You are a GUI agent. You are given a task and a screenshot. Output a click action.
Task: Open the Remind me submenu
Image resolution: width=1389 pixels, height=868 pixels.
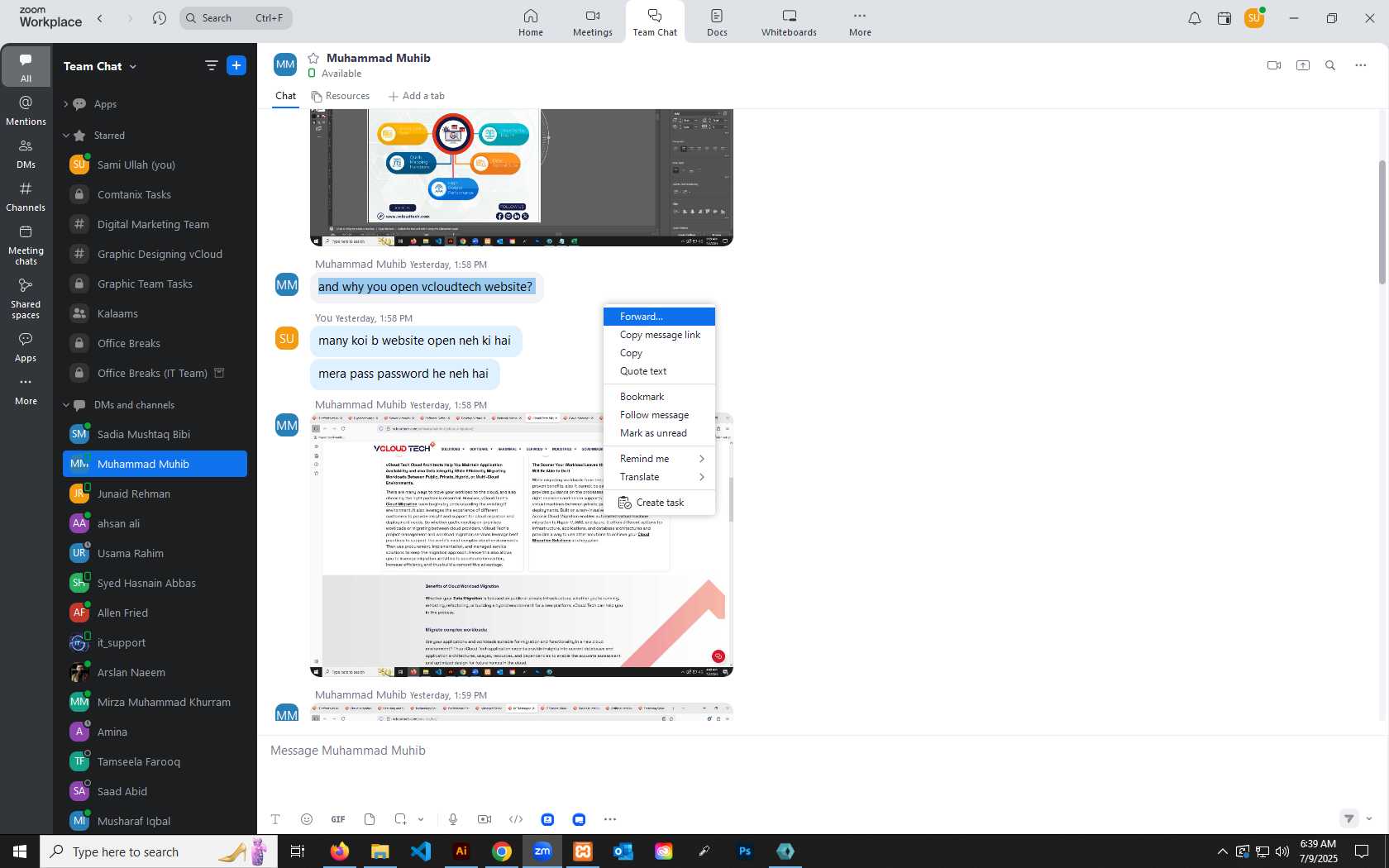(x=659, y=459)
